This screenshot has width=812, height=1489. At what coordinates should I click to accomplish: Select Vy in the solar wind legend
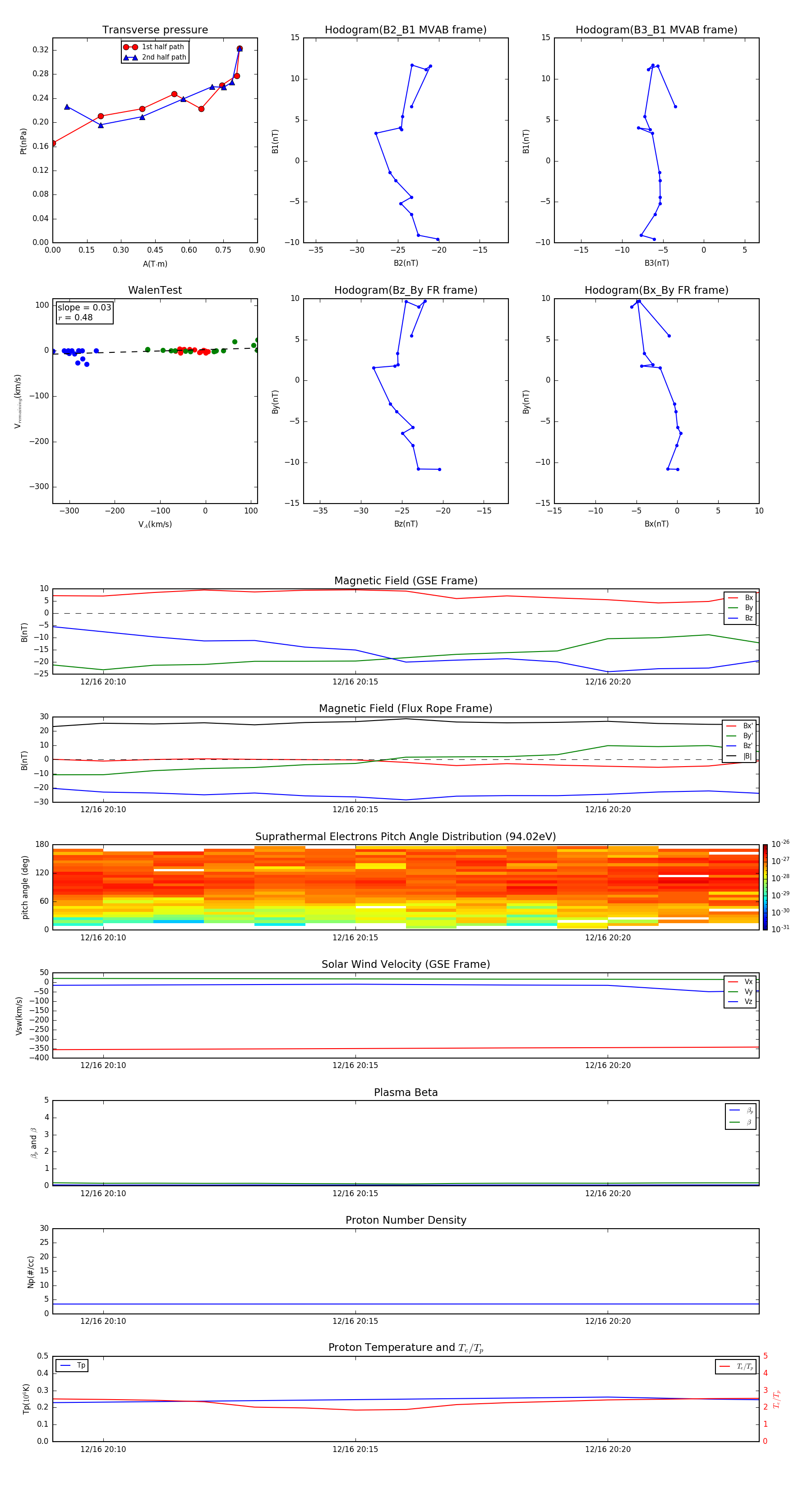(740, 991)
